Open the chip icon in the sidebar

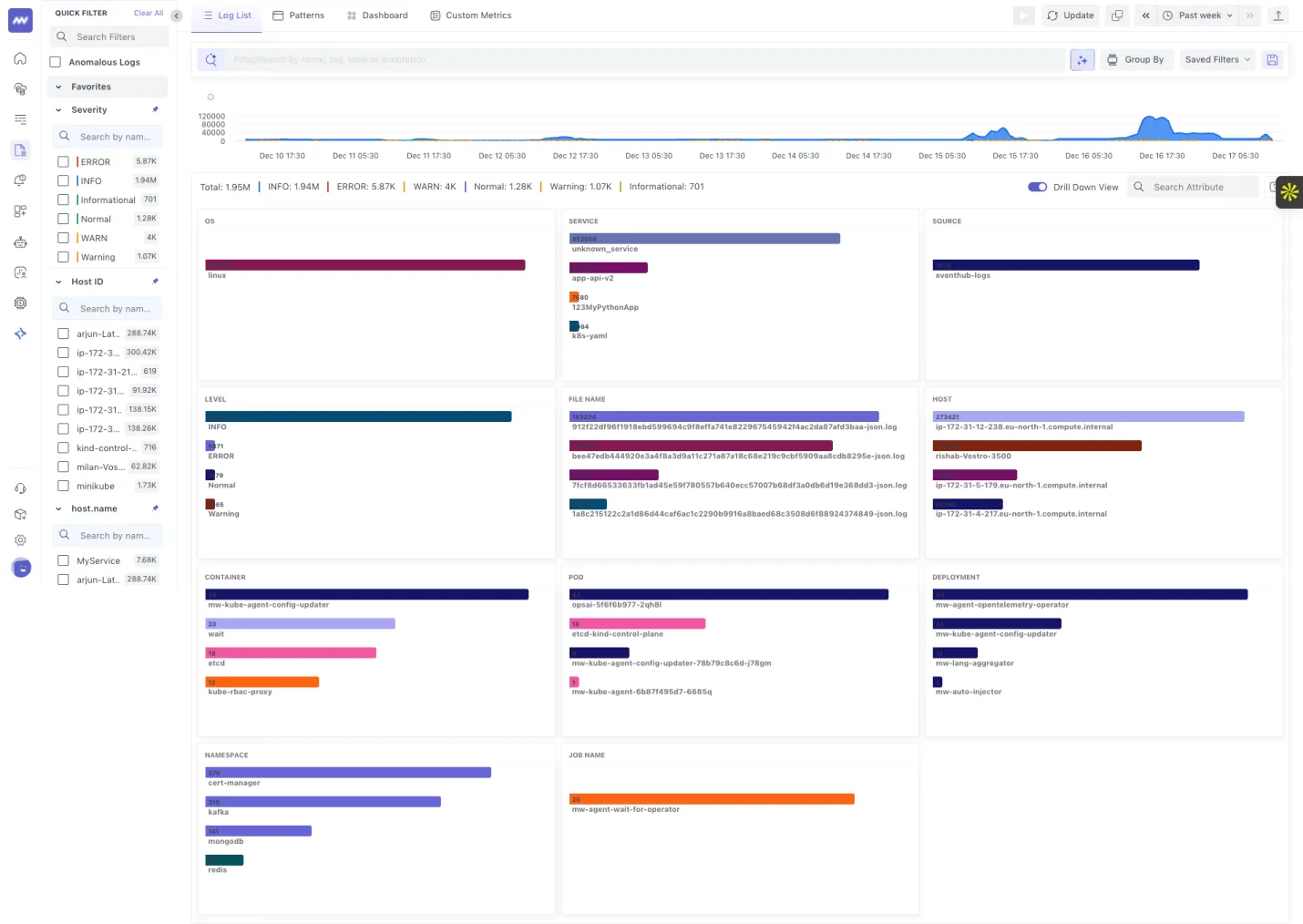pyautogui.click(x=20, y=303)
